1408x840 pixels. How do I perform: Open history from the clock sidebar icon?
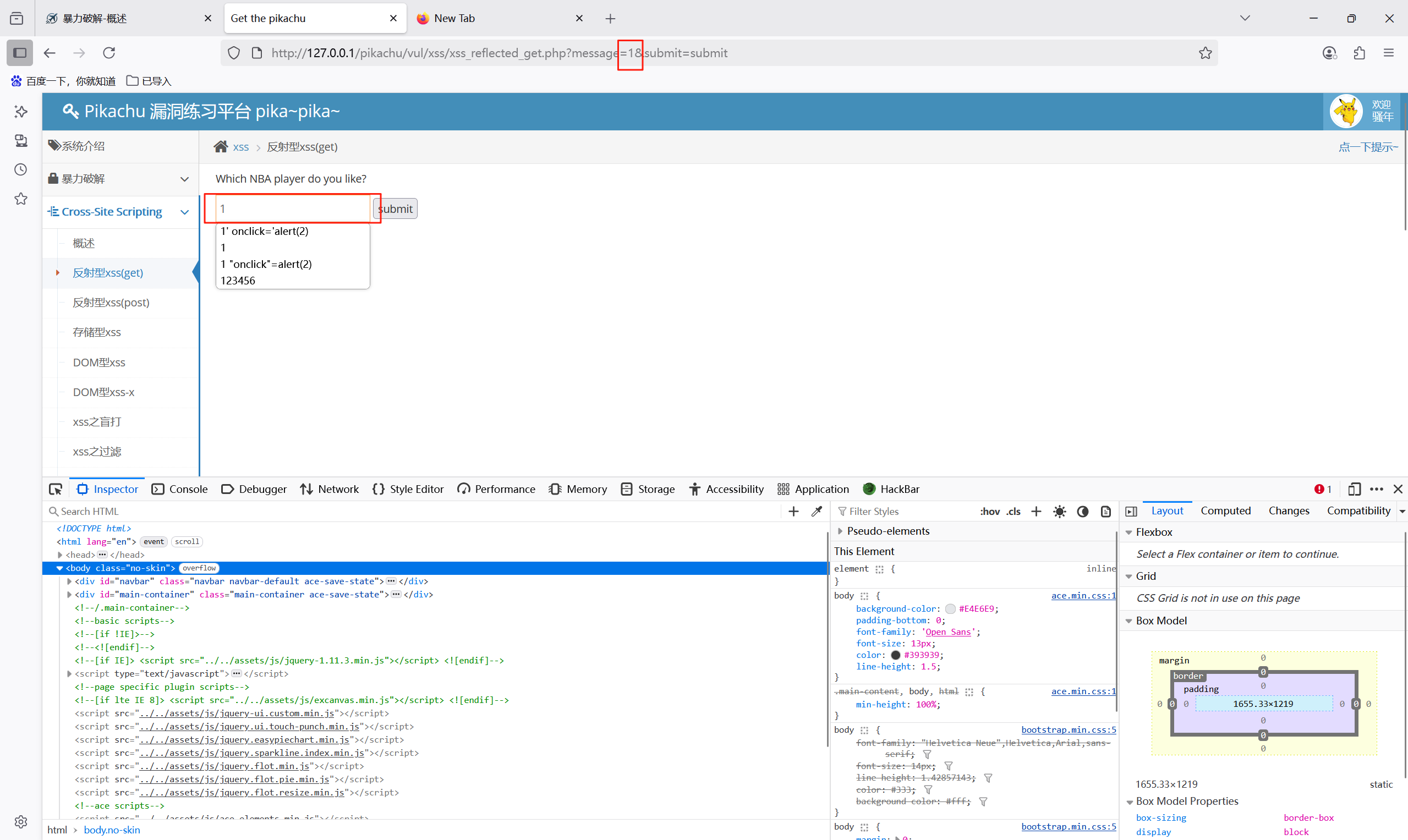coord(21,169)
